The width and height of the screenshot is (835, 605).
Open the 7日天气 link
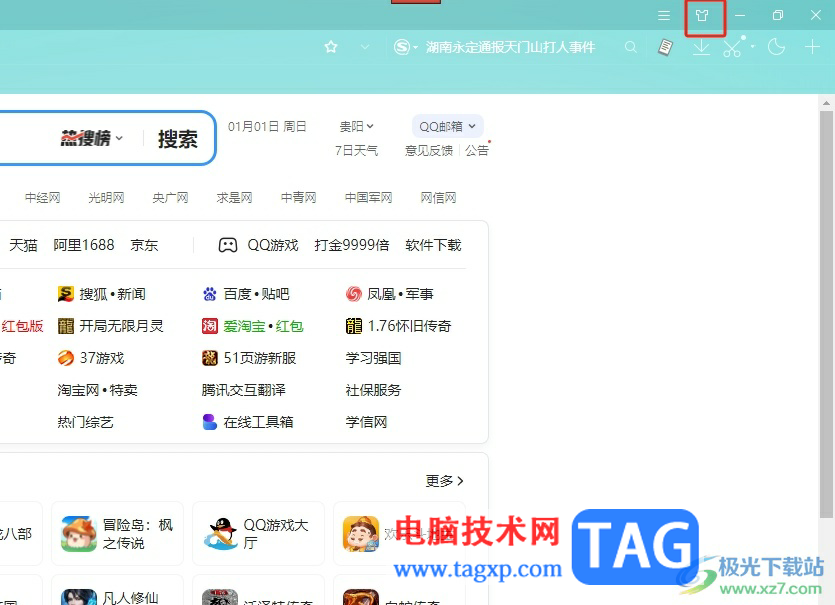click(x=356, y=151)
